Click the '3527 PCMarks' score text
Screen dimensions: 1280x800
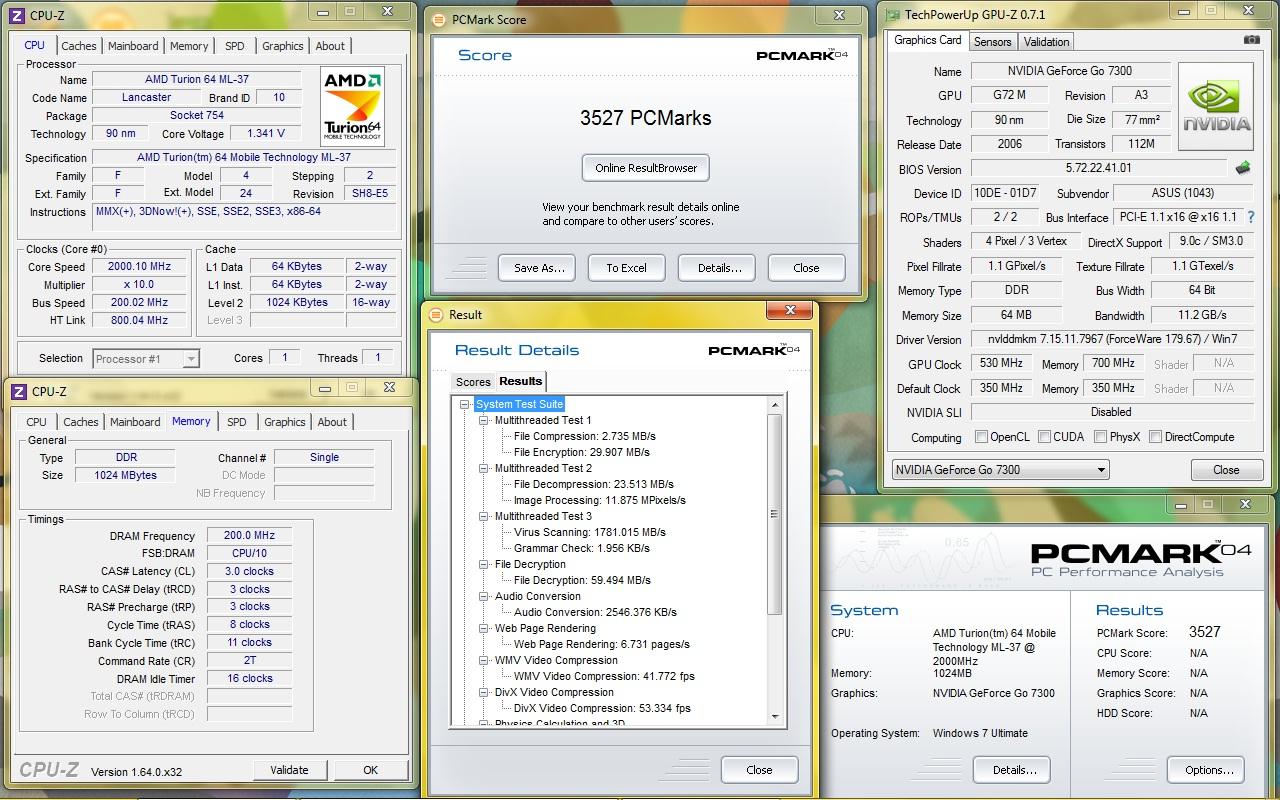tap(646, 118)
